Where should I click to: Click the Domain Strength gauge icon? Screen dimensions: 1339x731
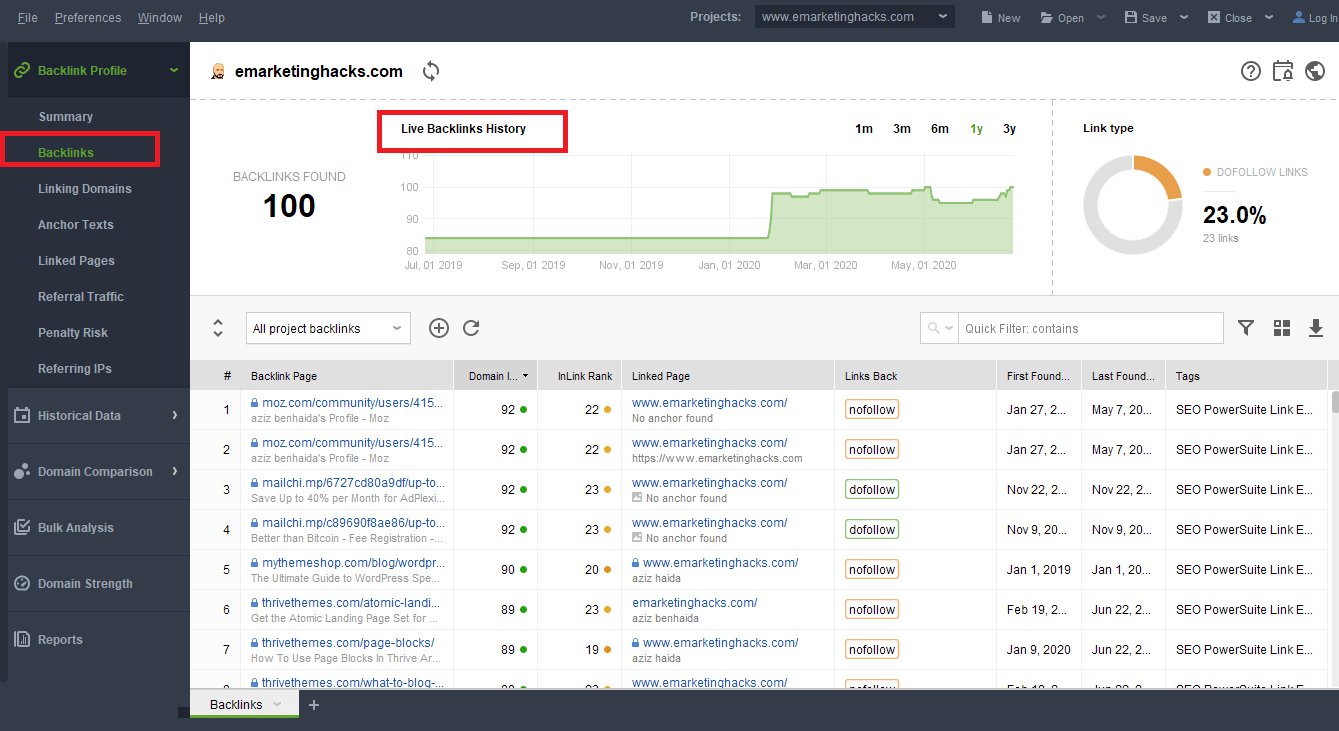(x=22, y=583)
